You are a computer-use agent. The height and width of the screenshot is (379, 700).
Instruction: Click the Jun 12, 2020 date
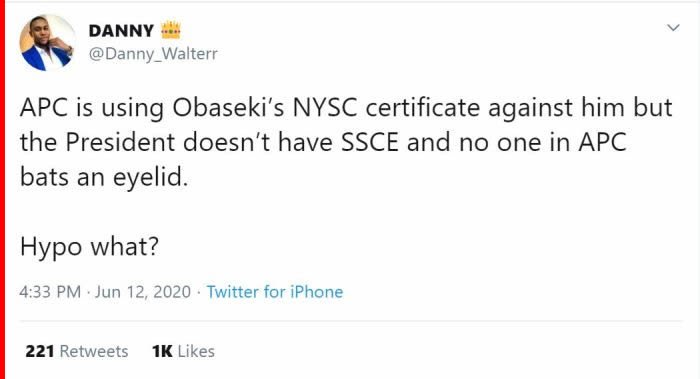click(143, 292)
